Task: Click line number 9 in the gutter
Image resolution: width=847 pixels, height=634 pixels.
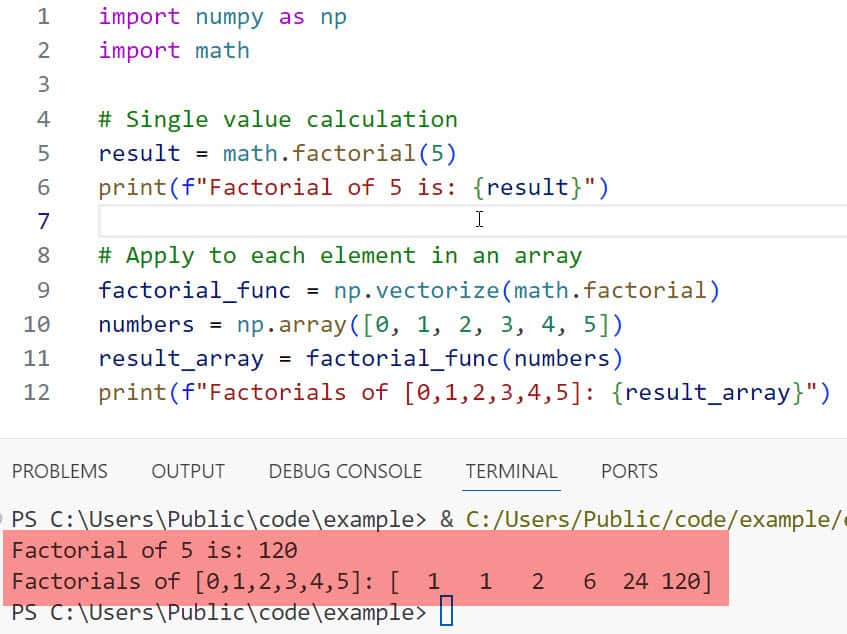Action: [42, 290]
